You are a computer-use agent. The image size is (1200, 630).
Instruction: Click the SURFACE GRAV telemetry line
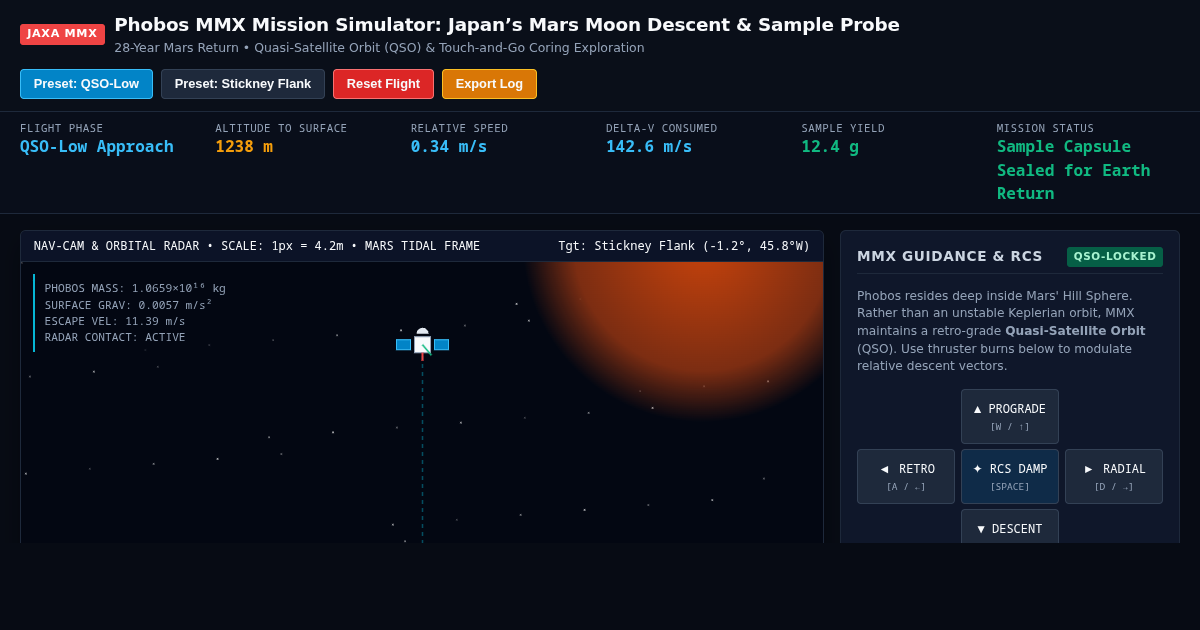point(128,305)
